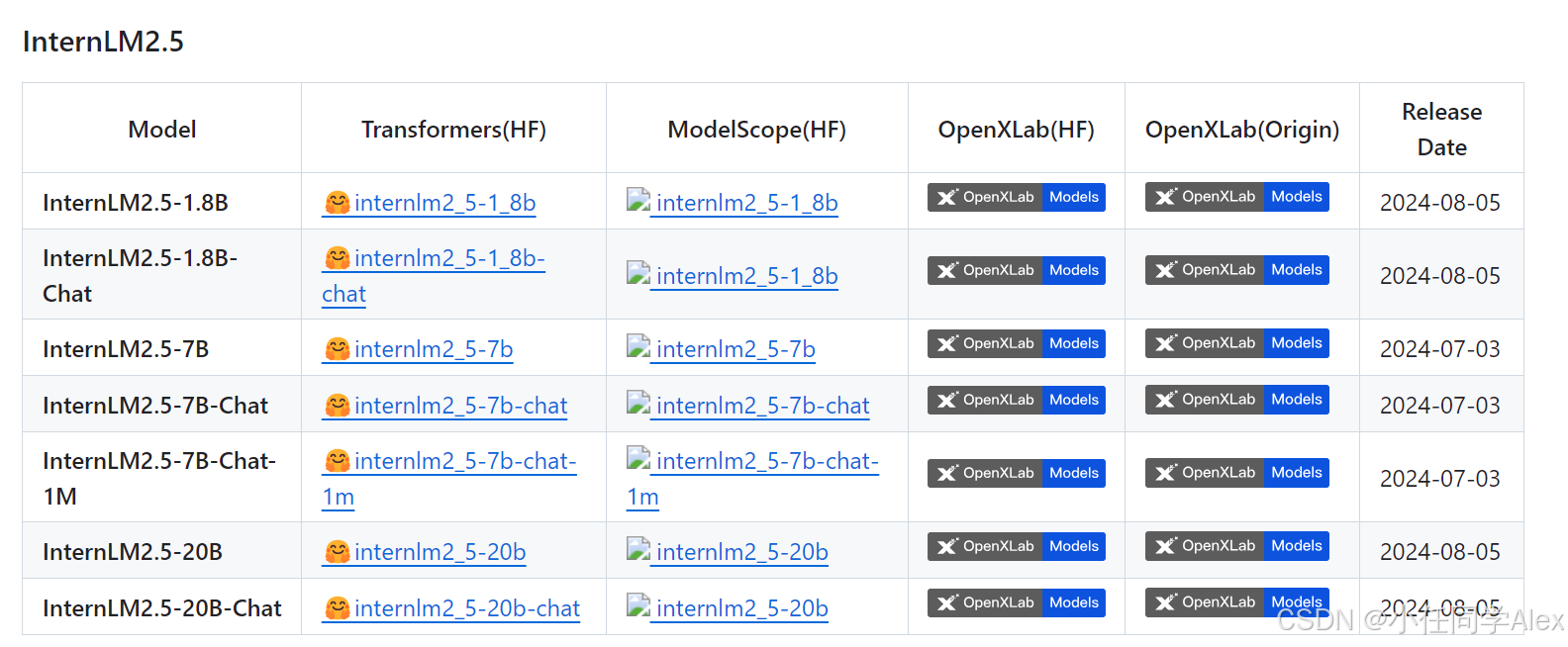
Task: Click OpenXLab(Origin) badge for InternLM2.5-1.8B-Chat
Action: click(1237, 270)
